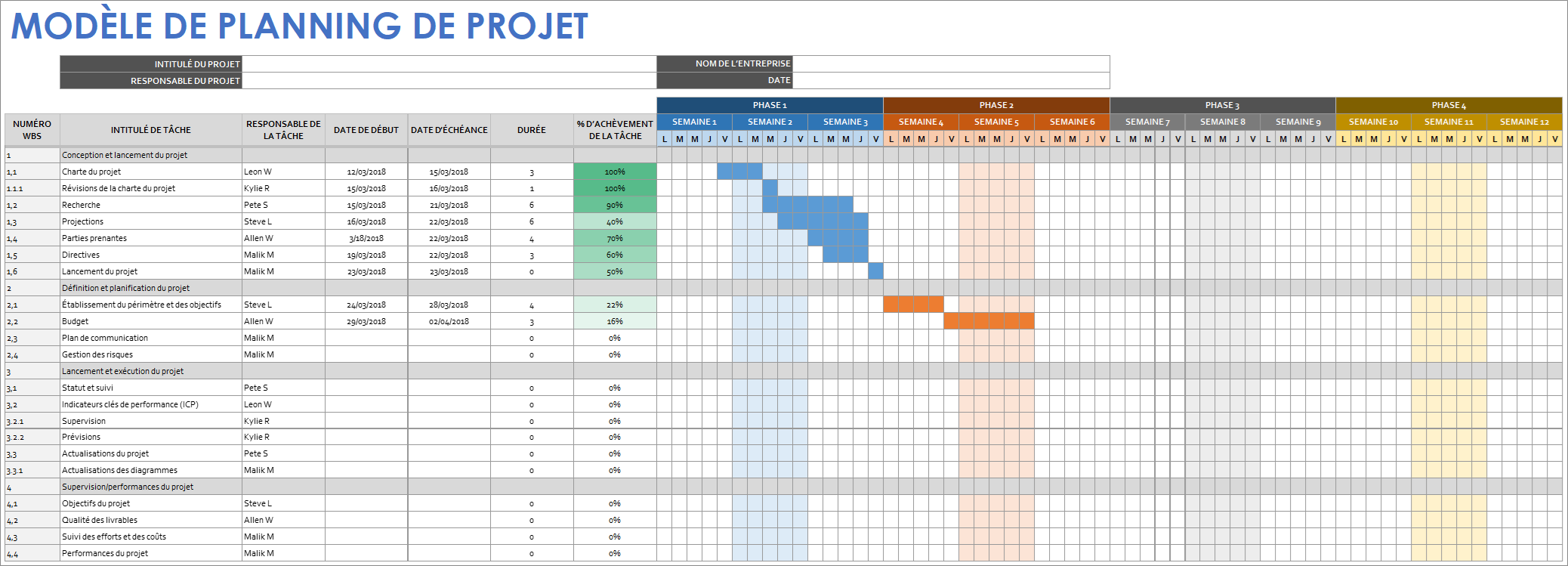Select the Lancement du projet task cell
The width and height of the screenshot is (1568, 566).
coord(151,271)
